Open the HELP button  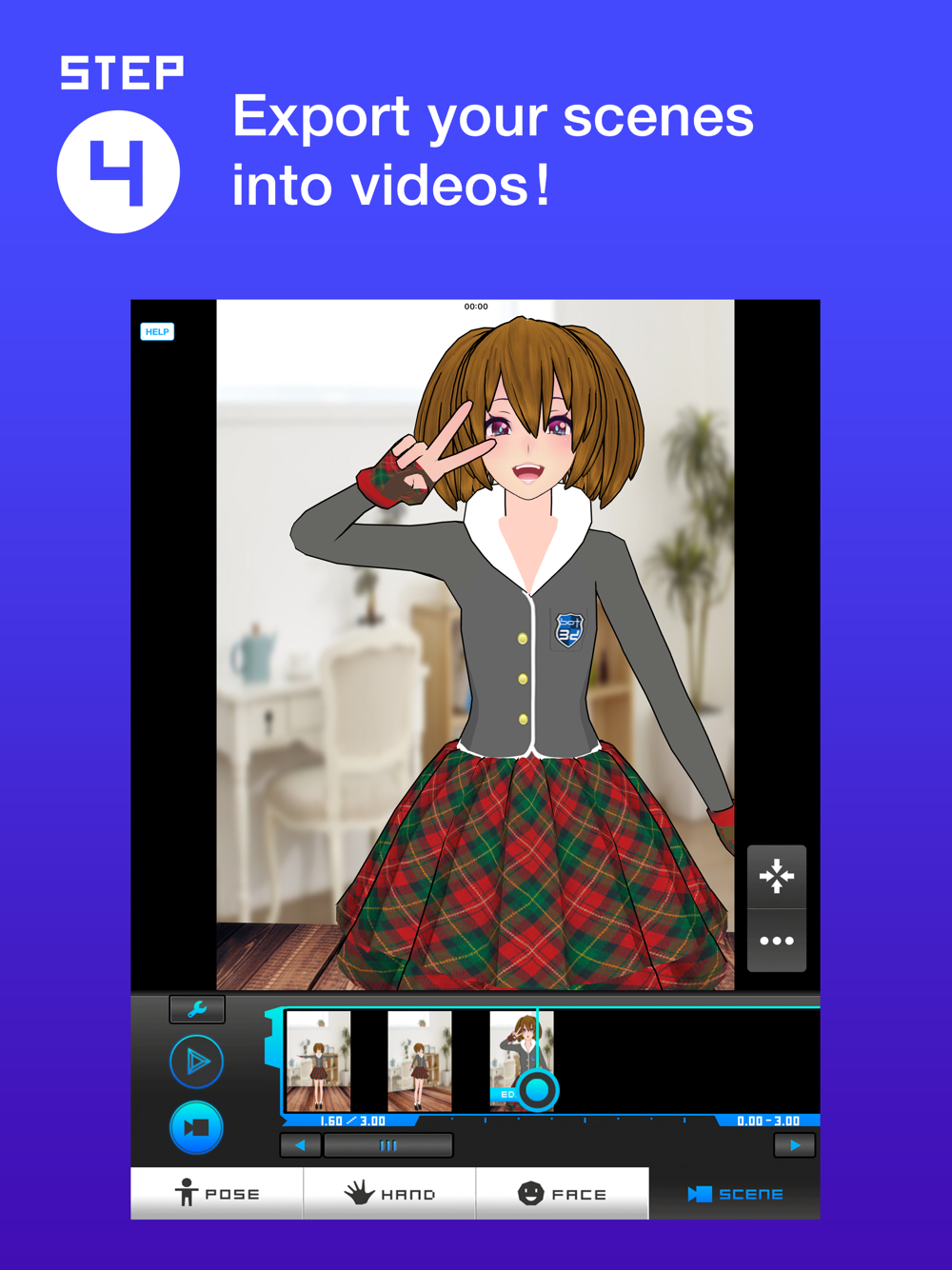(157, 331)
